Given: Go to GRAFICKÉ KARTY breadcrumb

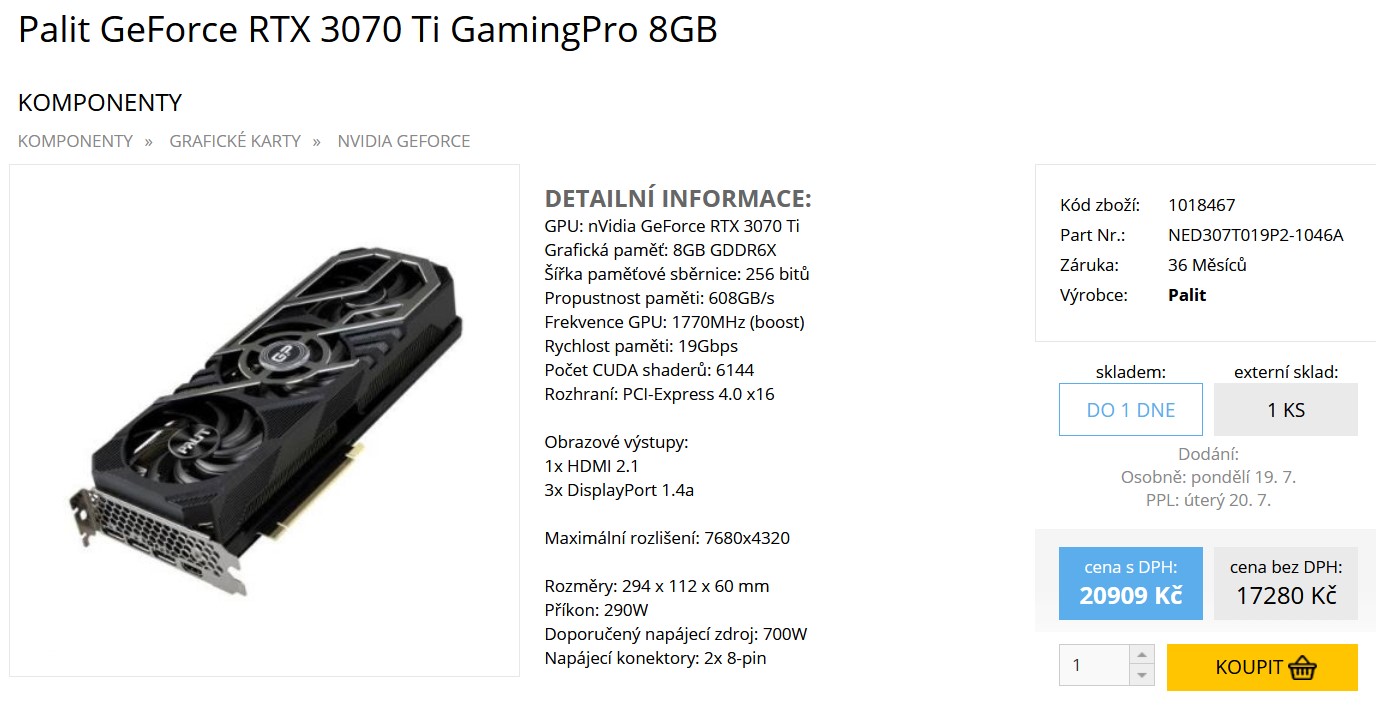Looking at the screenshot, I should (x=235, y=141).
